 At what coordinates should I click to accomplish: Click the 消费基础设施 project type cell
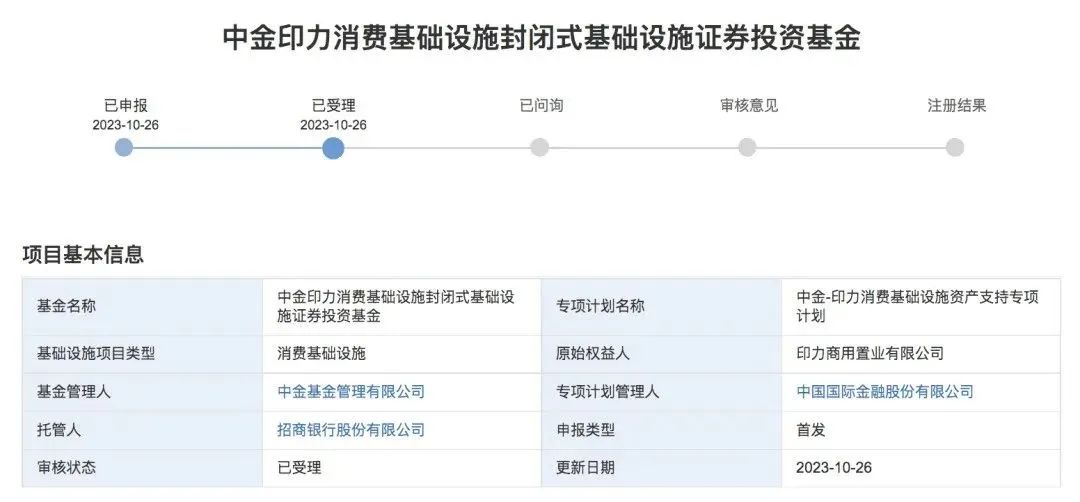pyautogui.click(x=402, y=354)
